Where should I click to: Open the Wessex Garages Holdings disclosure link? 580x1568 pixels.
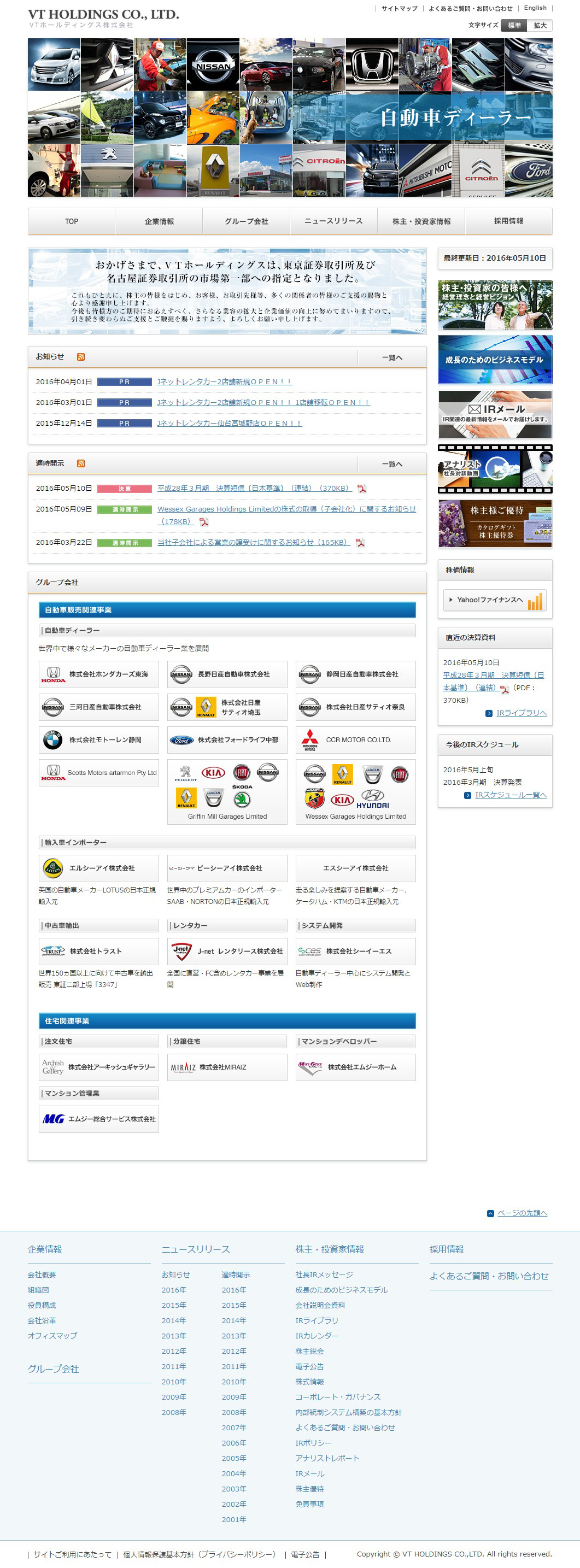click(x=286, y=509)
